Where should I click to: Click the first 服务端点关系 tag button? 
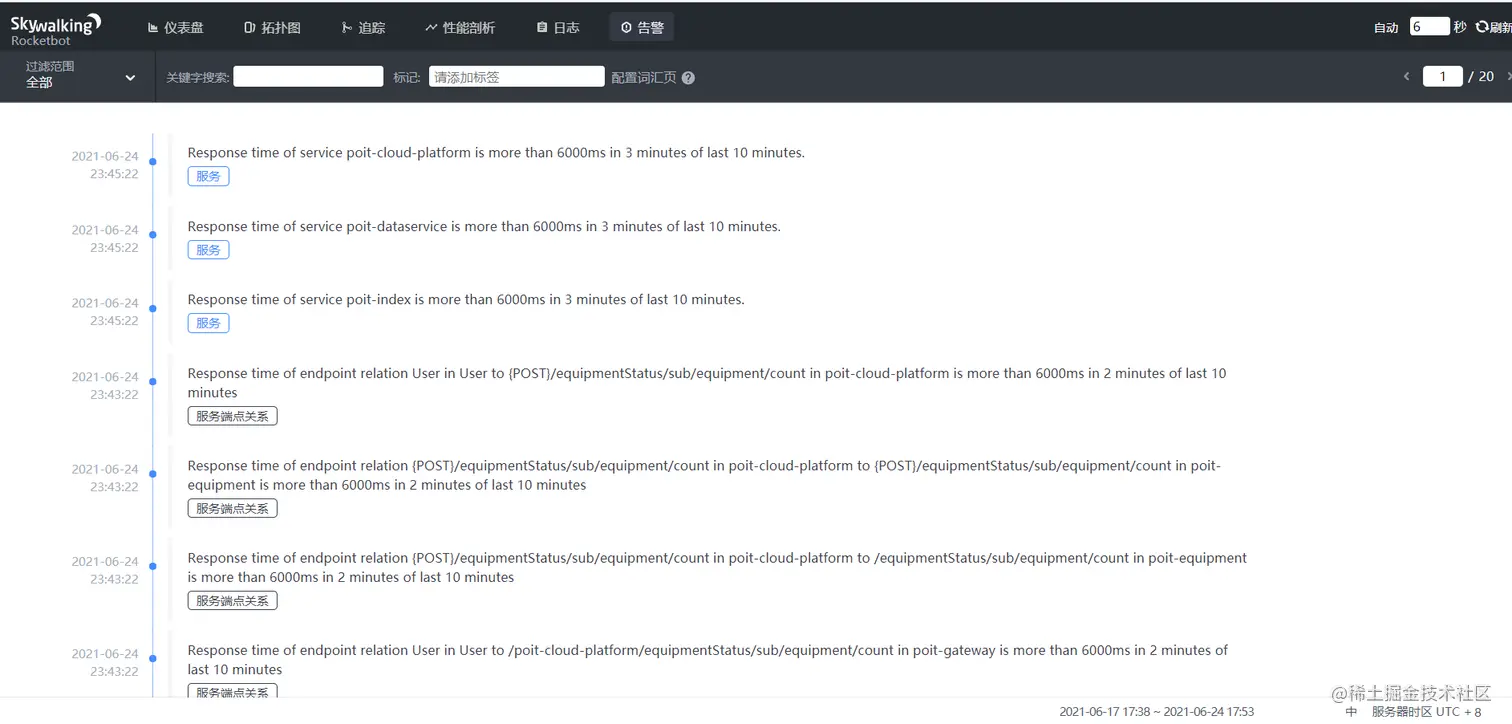point(232,415)
